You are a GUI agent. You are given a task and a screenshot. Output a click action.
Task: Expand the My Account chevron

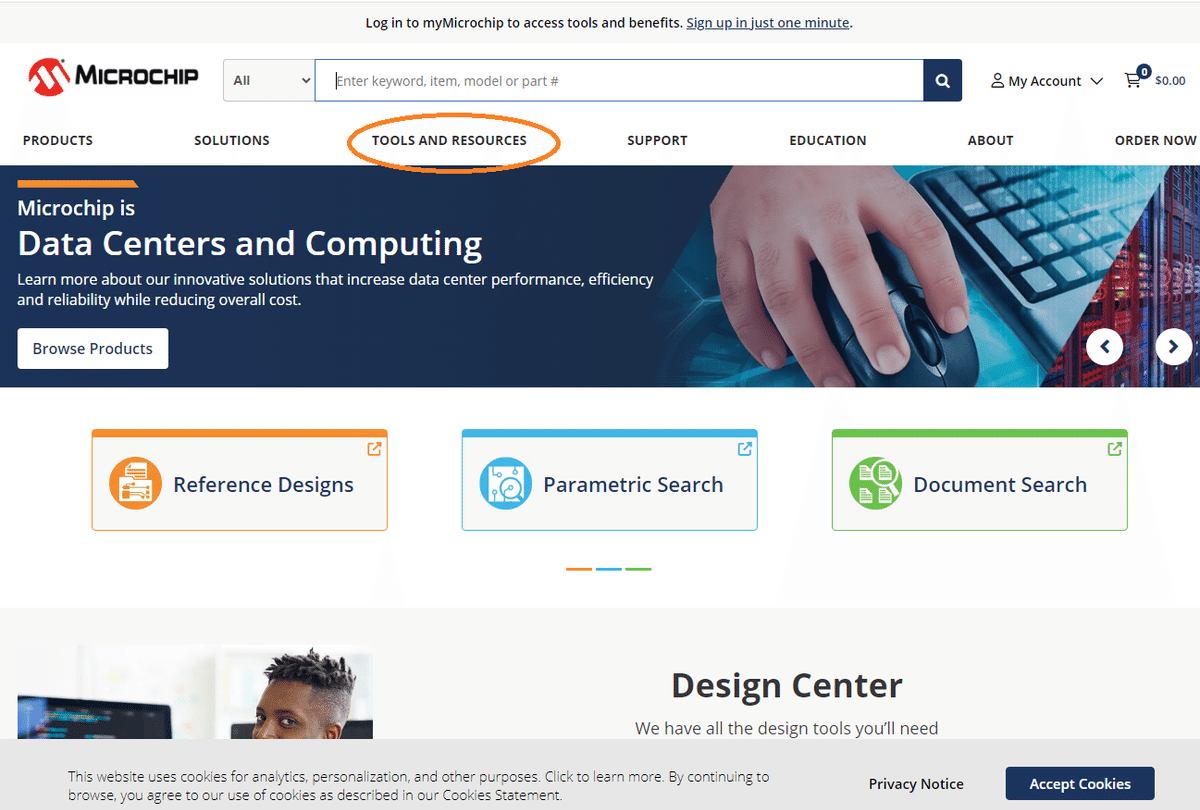(x=1096, y=81)
